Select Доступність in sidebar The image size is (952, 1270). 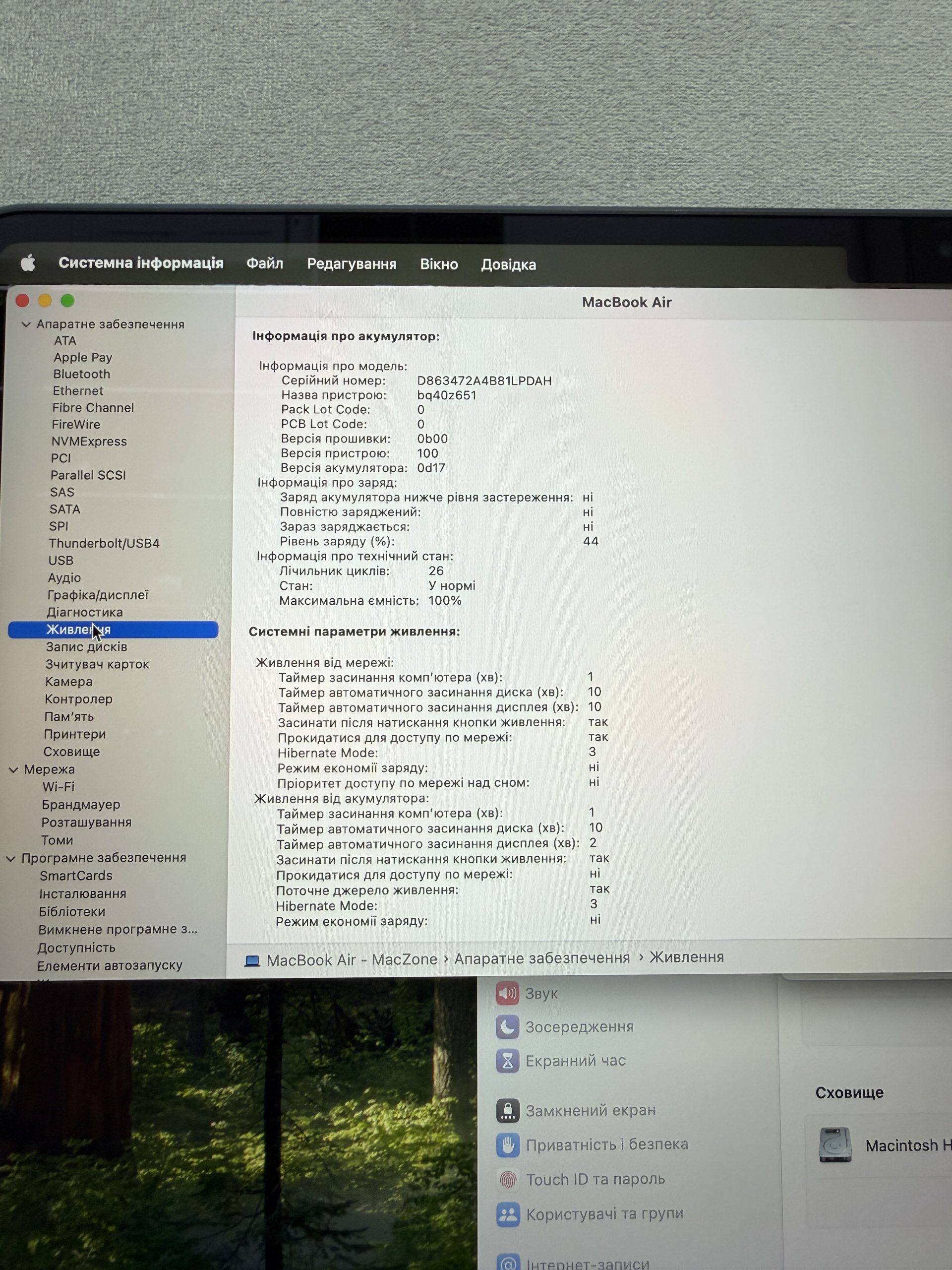click(x=76, y=948)
